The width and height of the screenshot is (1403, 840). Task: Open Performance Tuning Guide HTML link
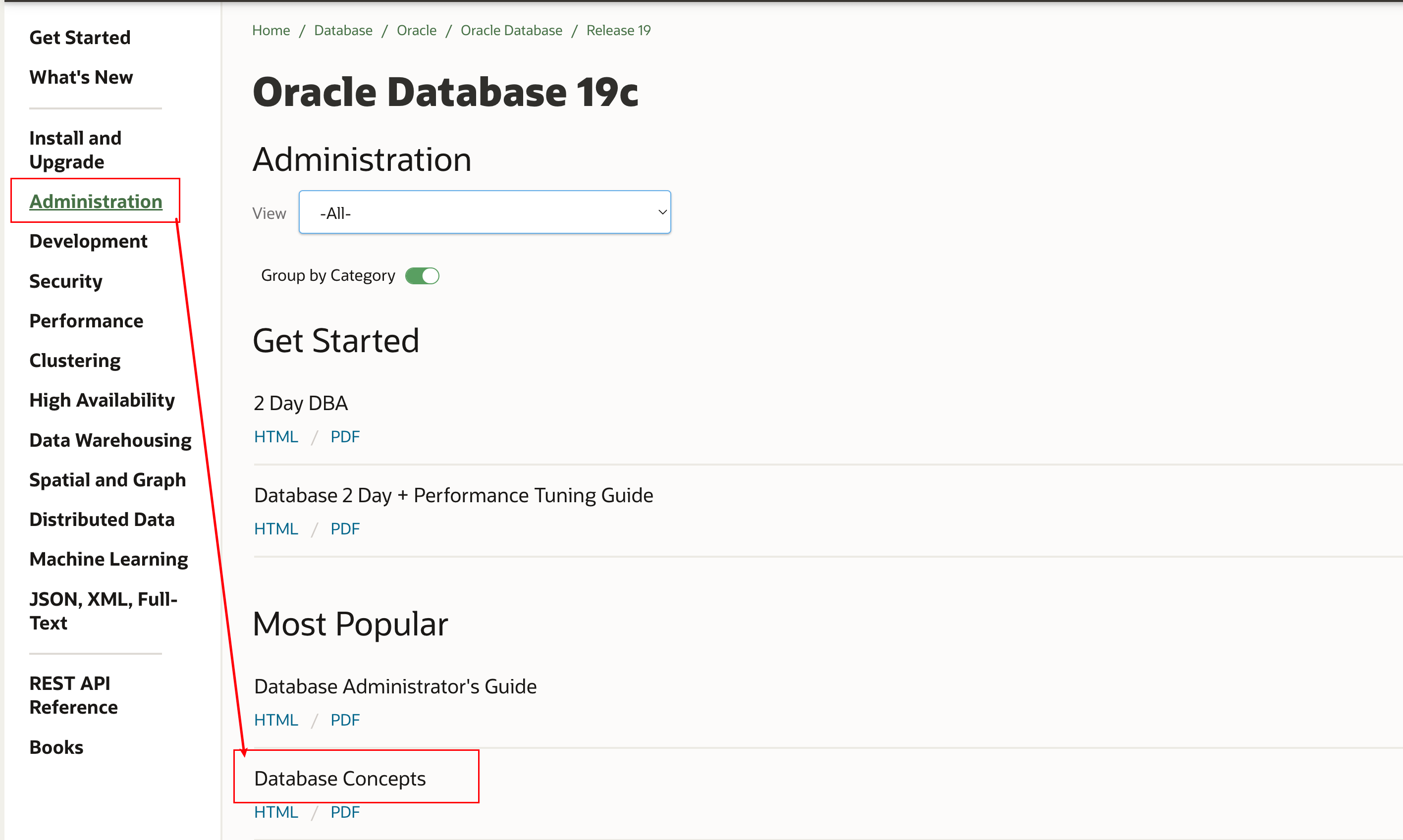coord(276,528)
